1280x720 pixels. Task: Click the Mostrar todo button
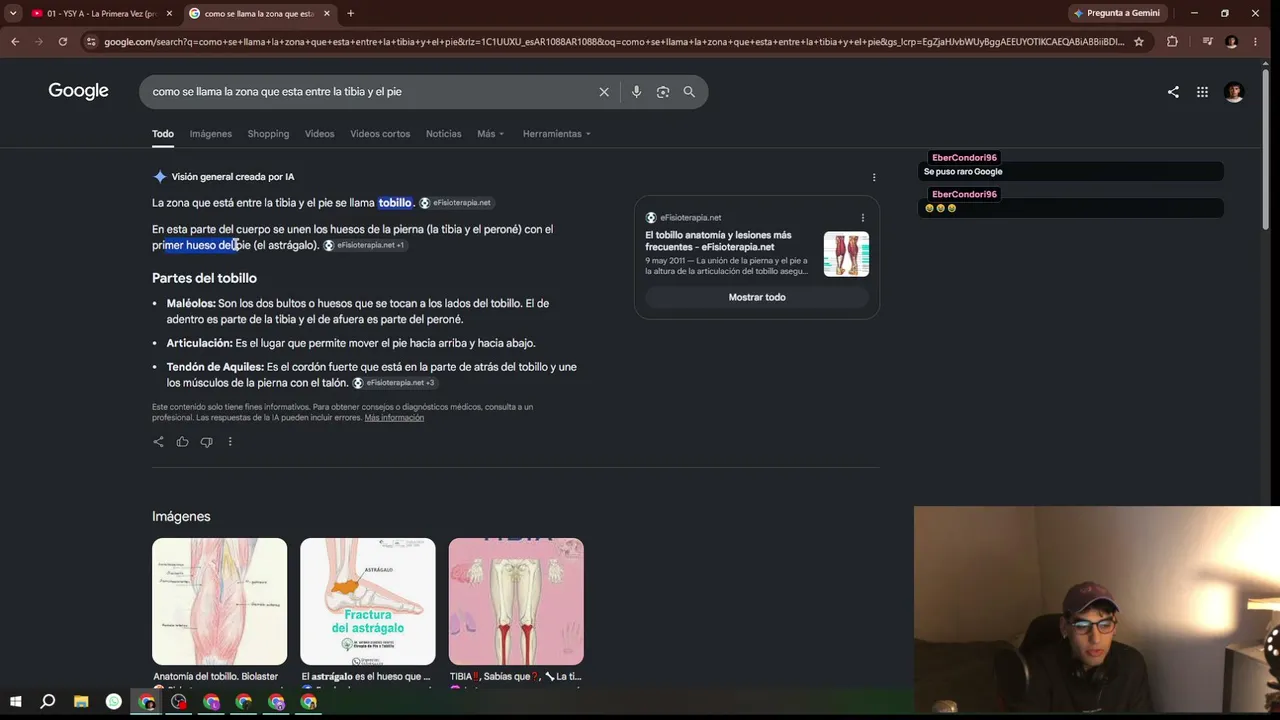(757, 297)
